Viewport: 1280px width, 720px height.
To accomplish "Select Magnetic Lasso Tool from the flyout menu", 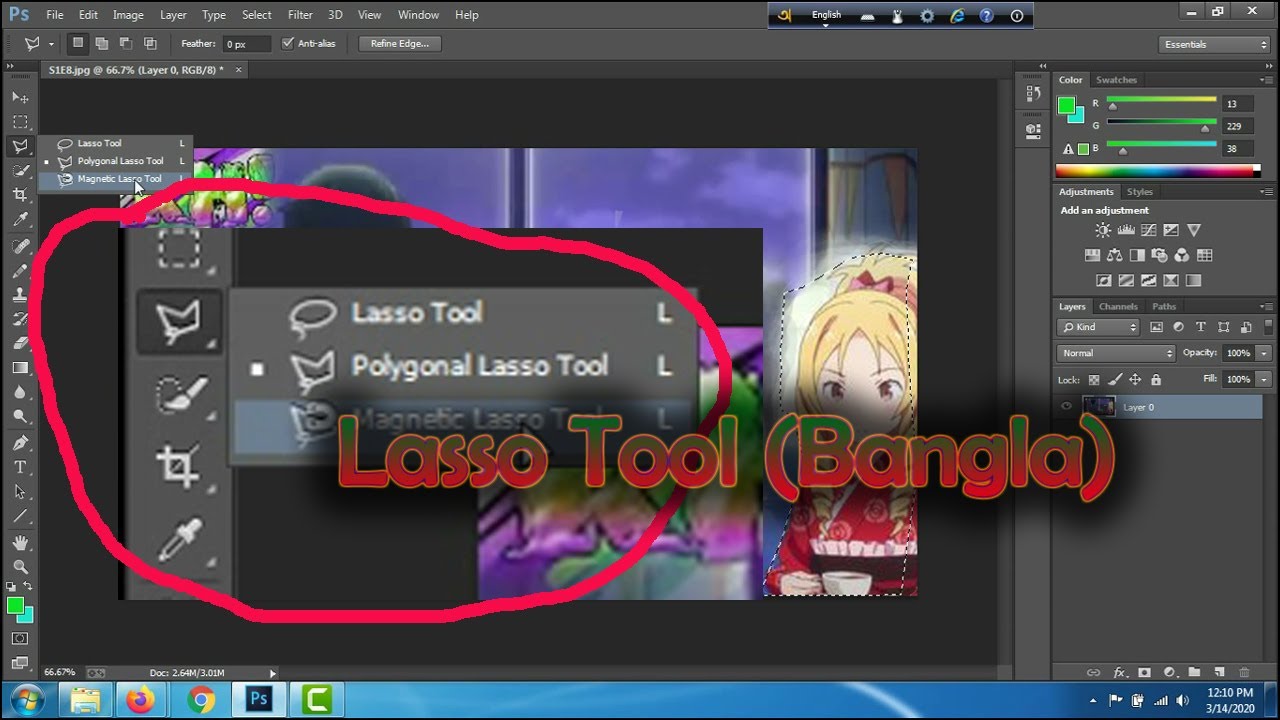I will 120,178.
